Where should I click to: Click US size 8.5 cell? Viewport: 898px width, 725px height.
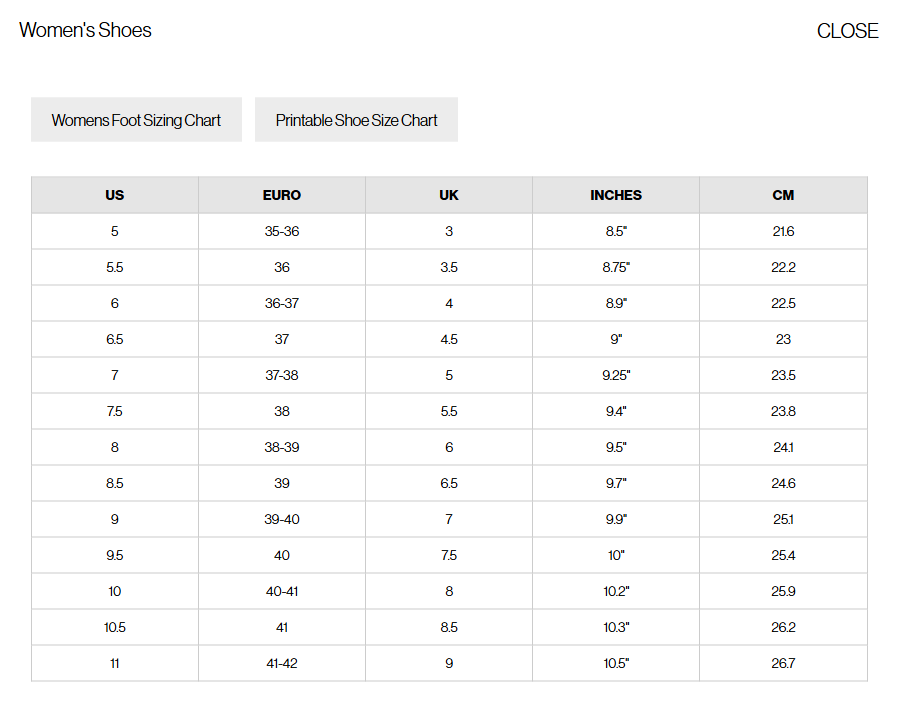(x=114, y=483)
